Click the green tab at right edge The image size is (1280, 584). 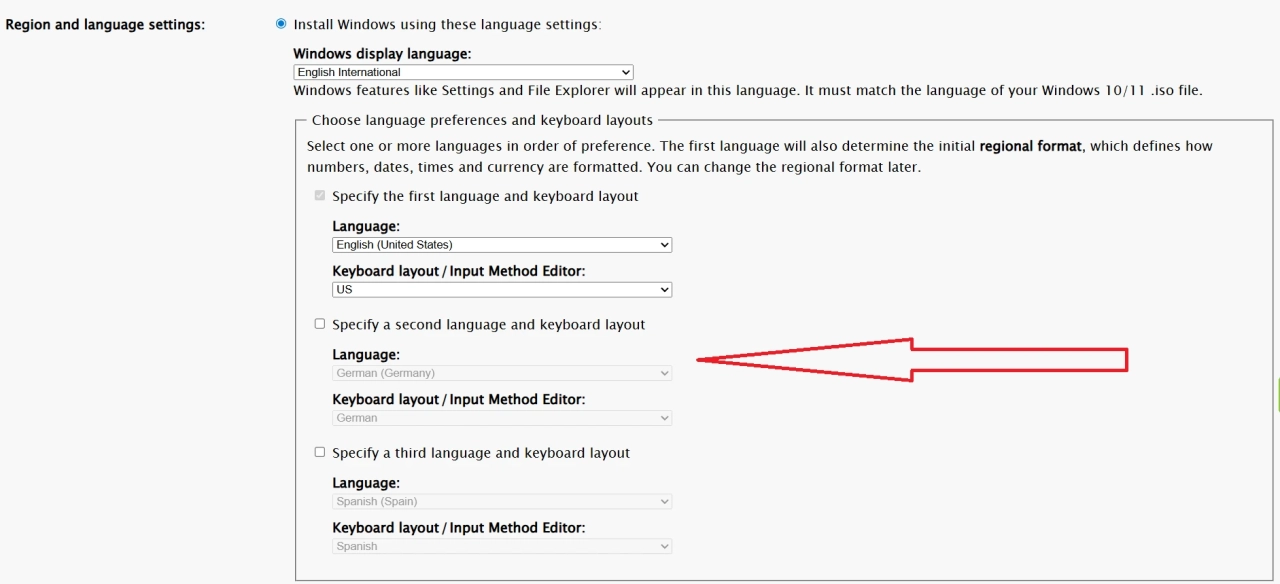click(x=1277, y=395)
